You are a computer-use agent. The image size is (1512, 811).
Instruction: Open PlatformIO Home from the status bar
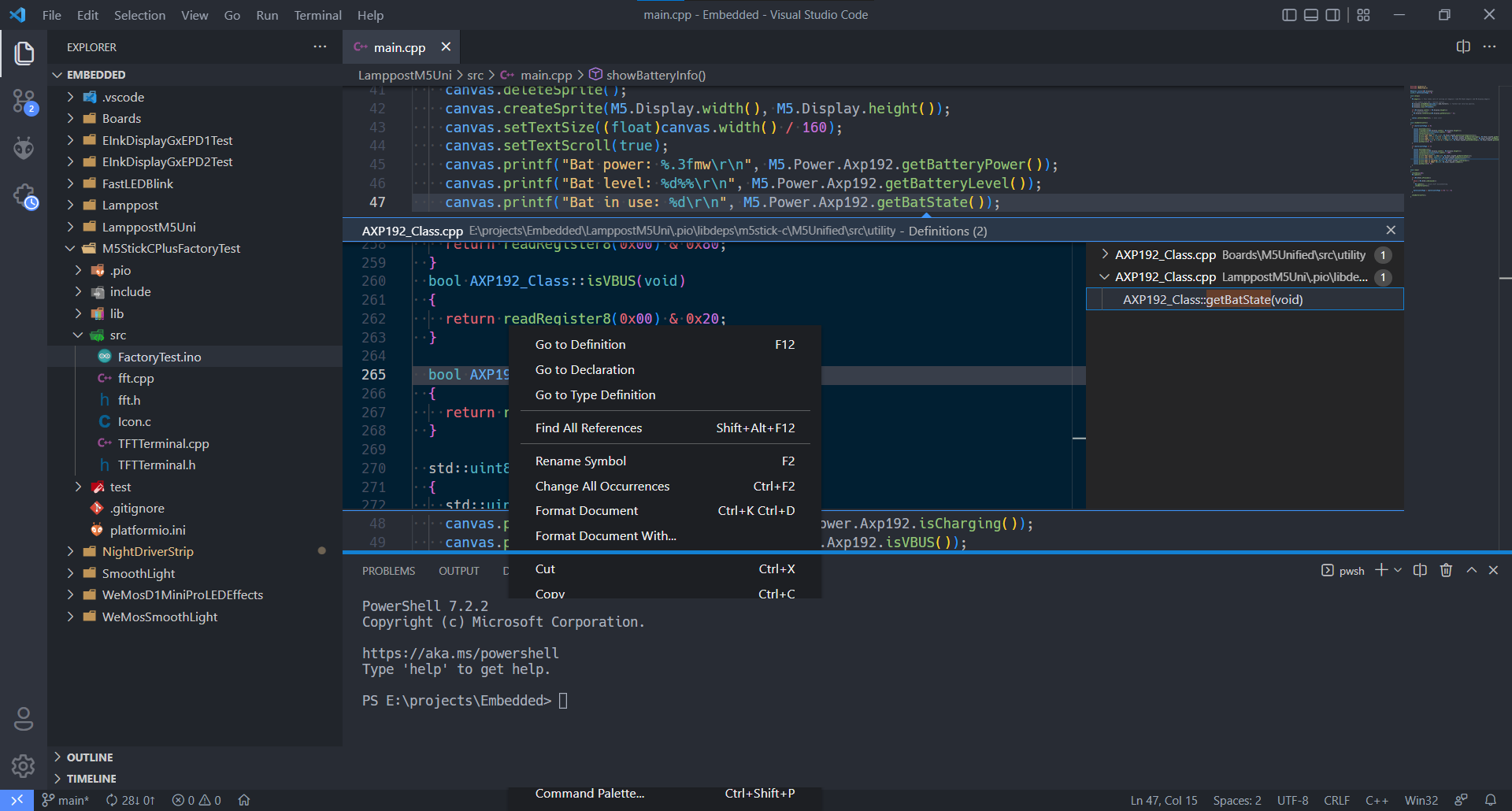[243, 800]
